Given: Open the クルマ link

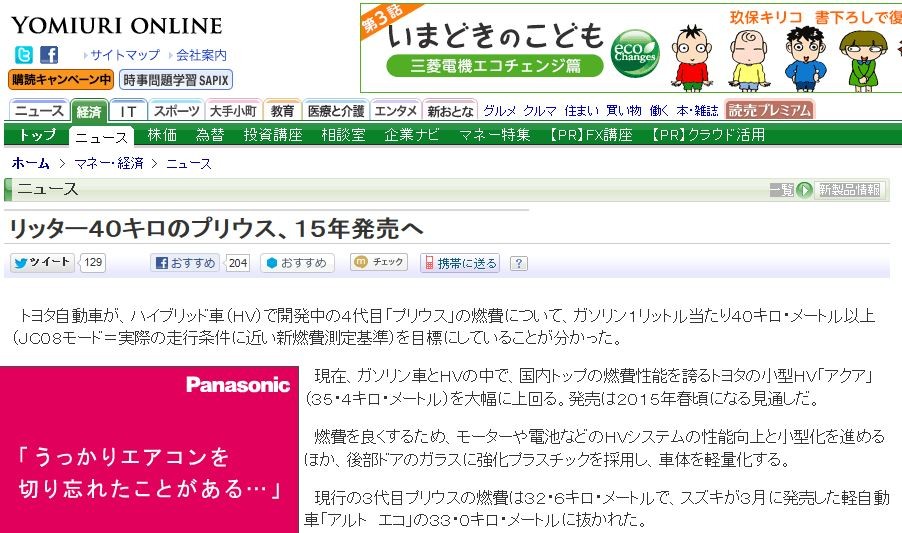Looking at the screenshot, I should click(540, 110).
